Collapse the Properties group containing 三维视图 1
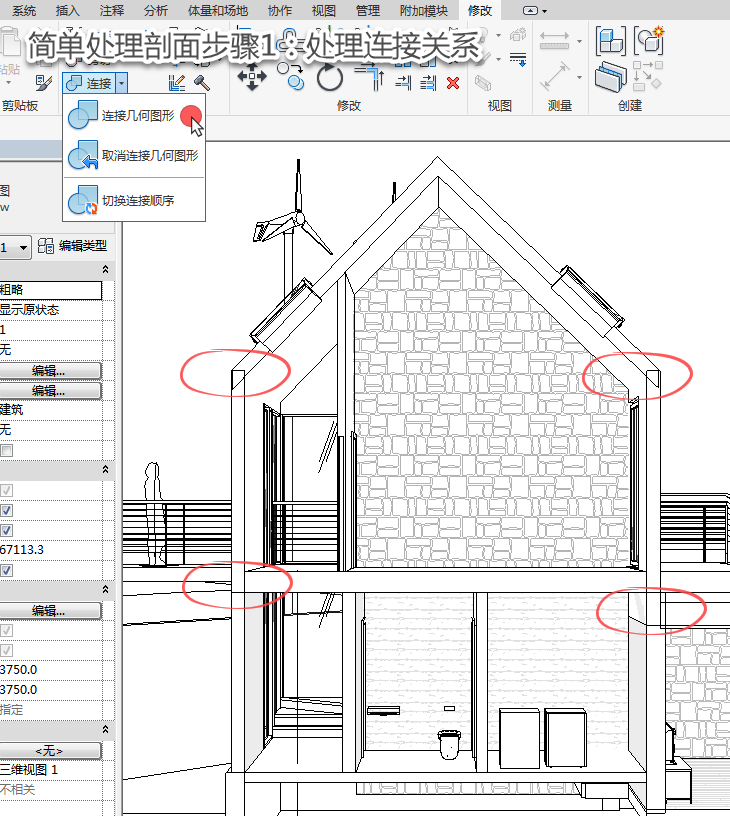The height and width of the screenshot is (816, 730). [105, 729]
